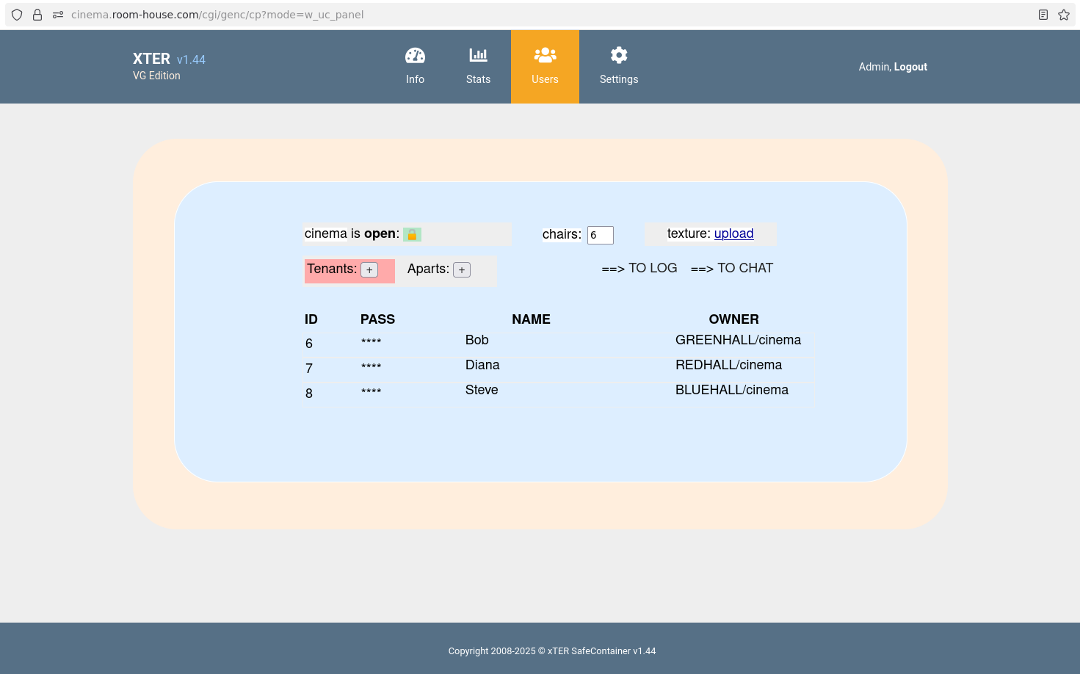Click the browser URL address text

click(x=217, y=15)
